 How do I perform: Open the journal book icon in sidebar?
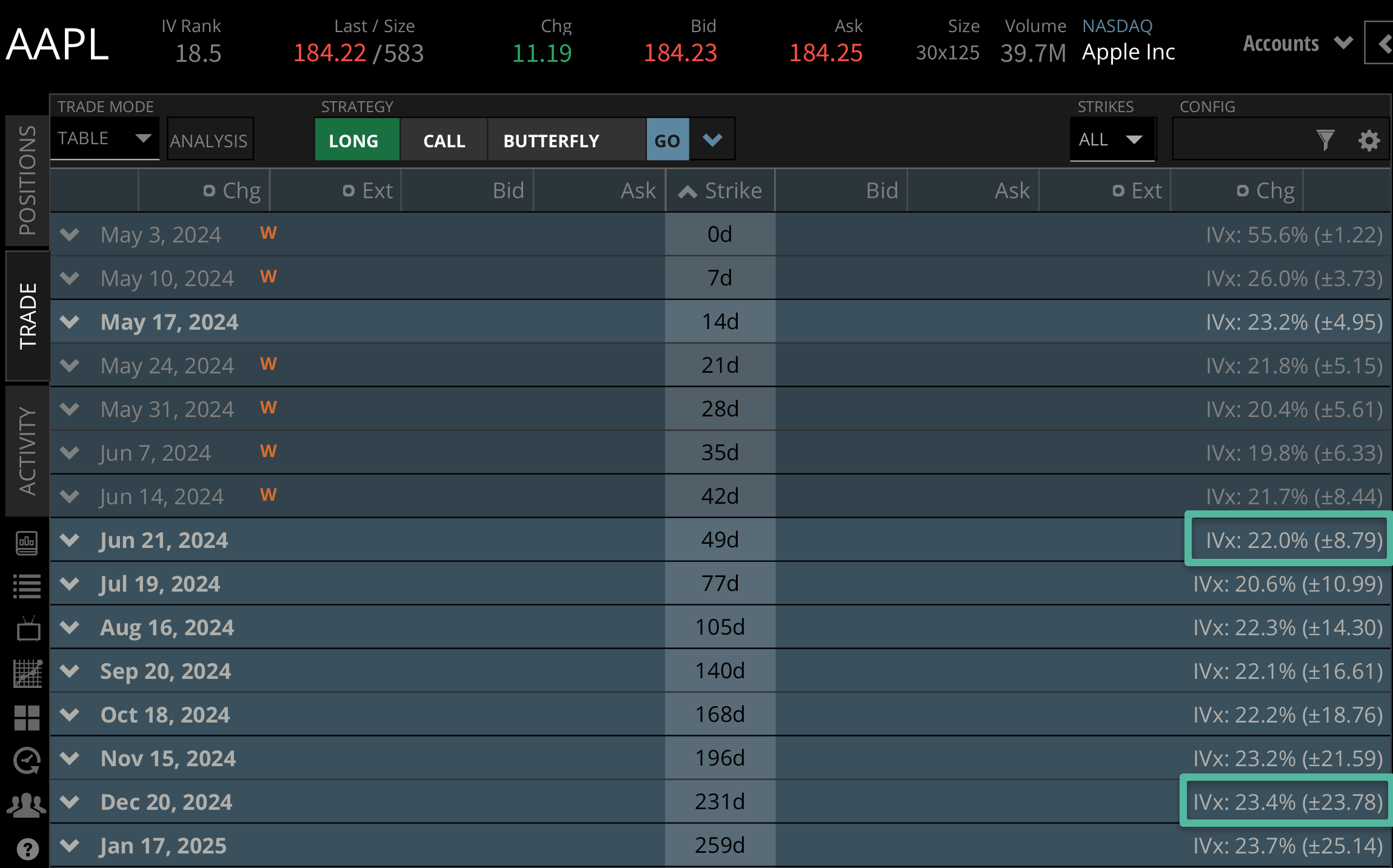(x=27, y=543)
